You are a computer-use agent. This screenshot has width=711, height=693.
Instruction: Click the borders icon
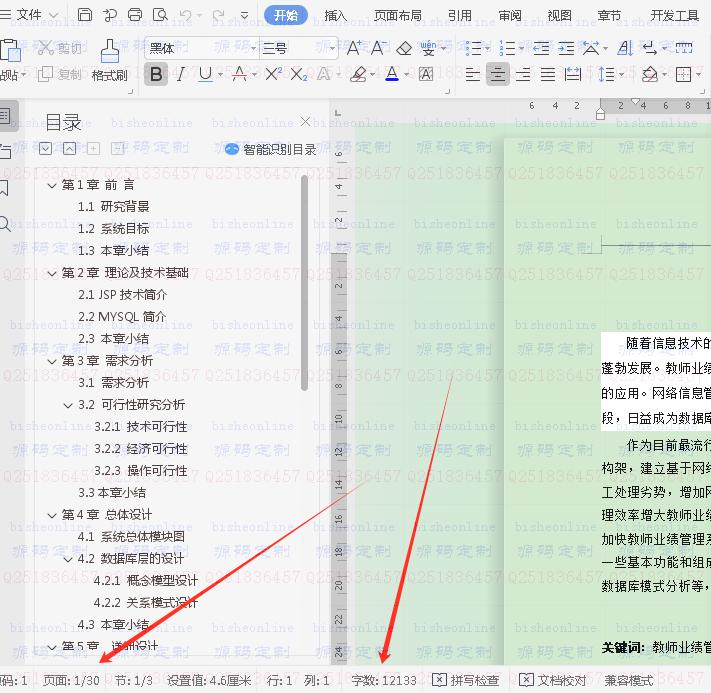683,74
